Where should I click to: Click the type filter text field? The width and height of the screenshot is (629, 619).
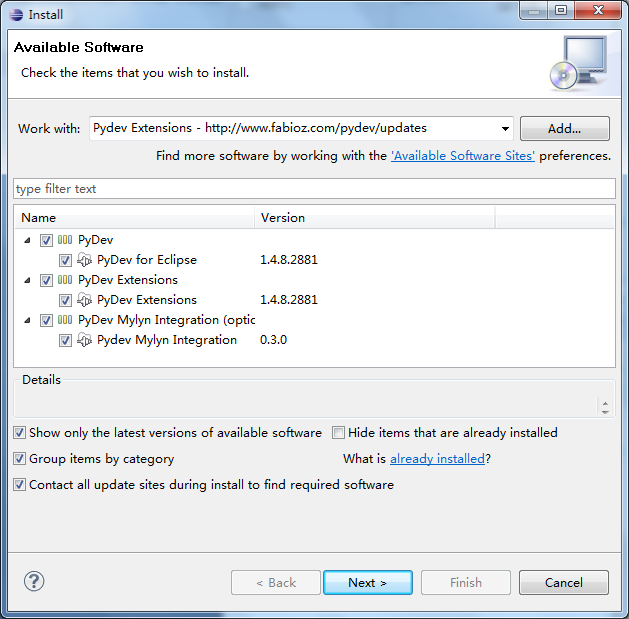coord(314,189)
